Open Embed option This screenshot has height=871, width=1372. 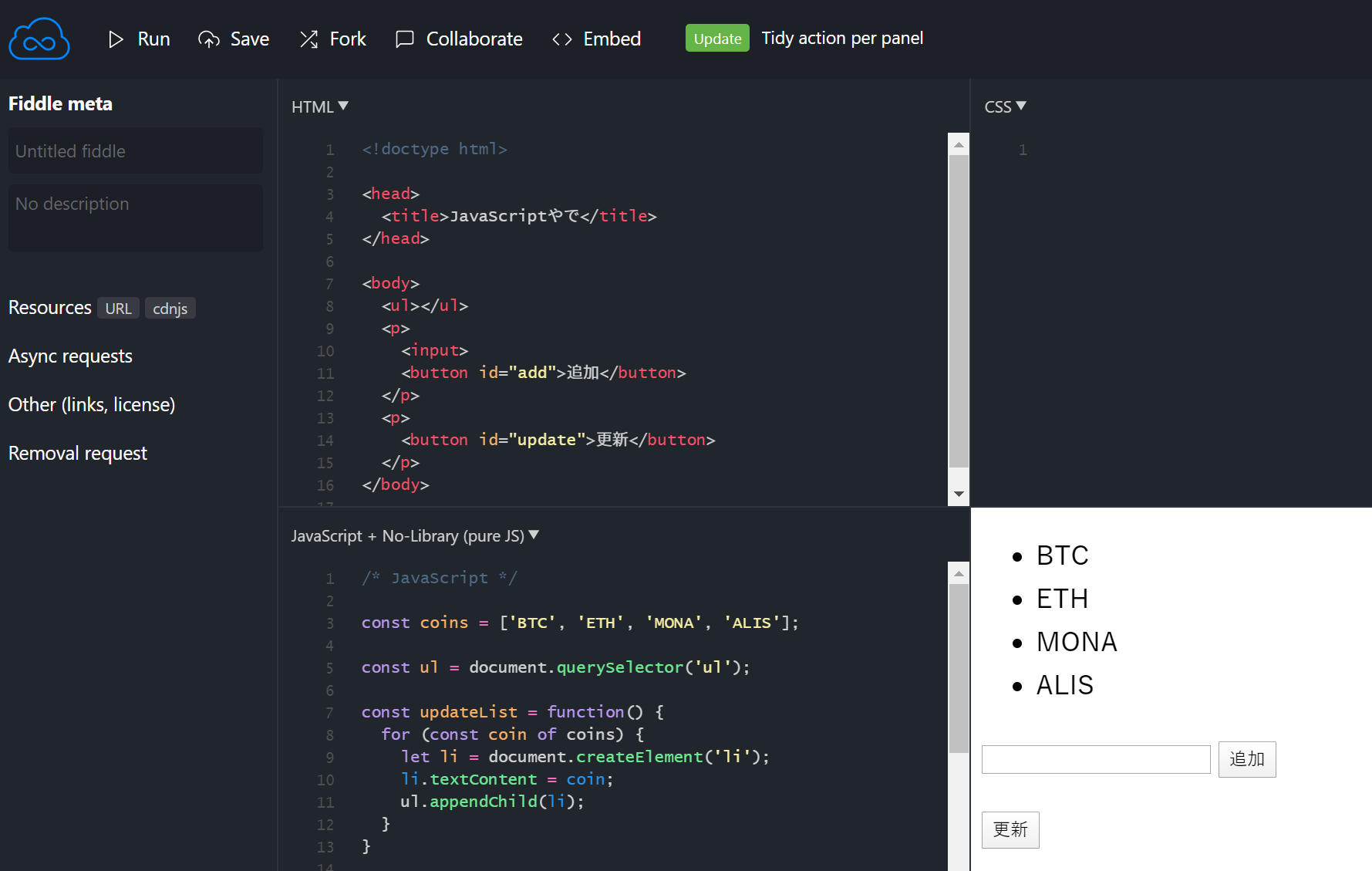(597, 39)
